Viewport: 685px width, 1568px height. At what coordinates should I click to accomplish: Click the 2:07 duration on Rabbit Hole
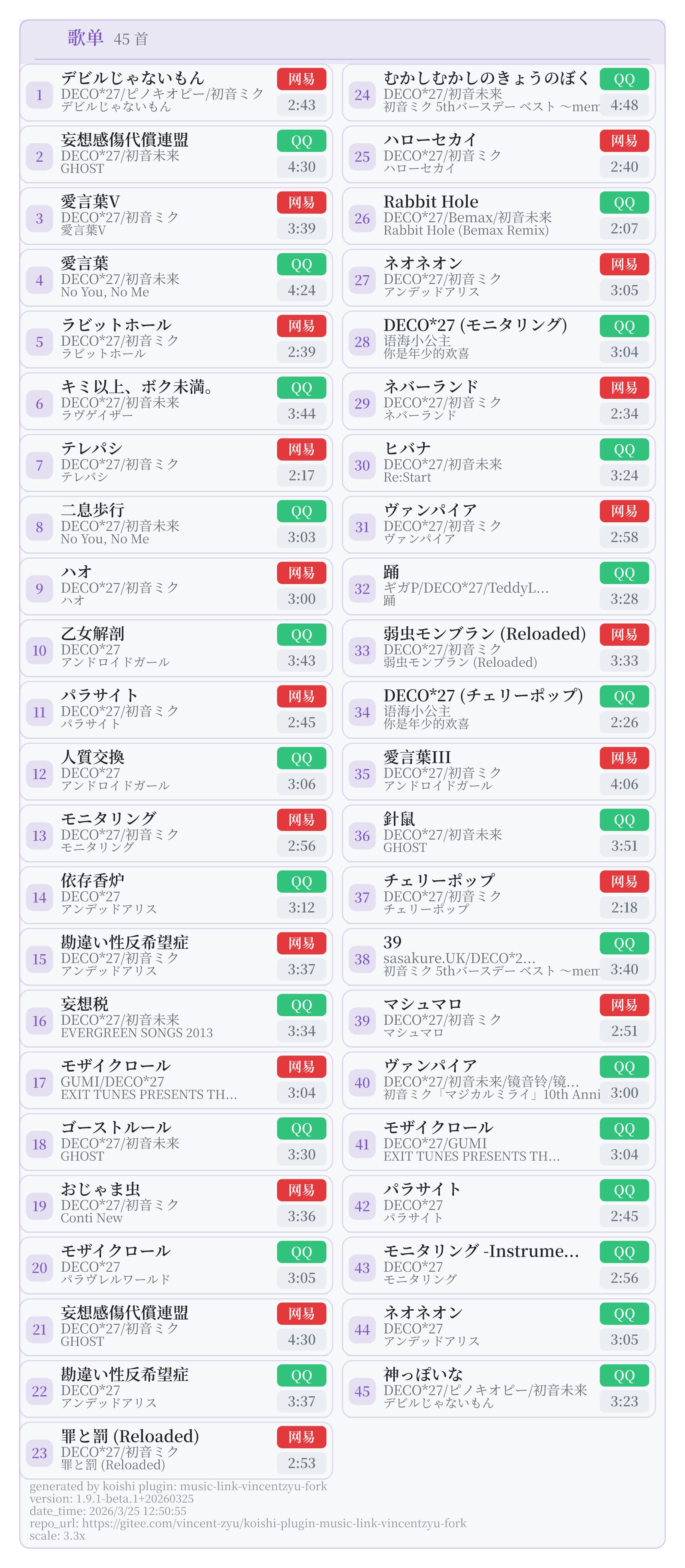pos(624,228)
